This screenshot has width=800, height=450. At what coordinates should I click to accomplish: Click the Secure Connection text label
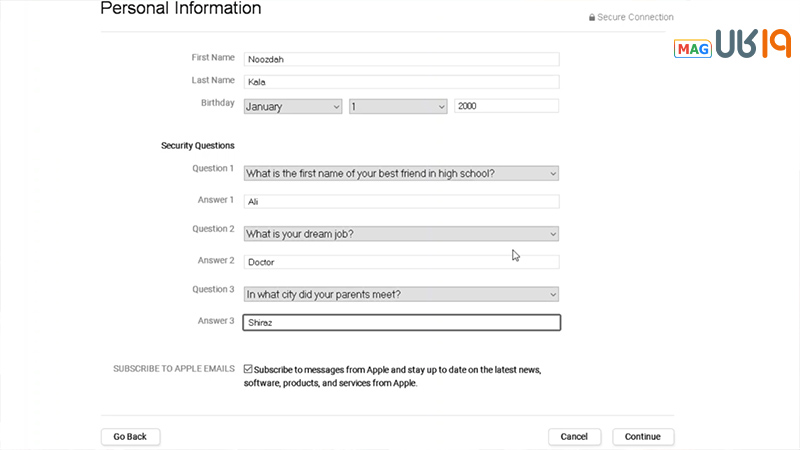[635, 17]
